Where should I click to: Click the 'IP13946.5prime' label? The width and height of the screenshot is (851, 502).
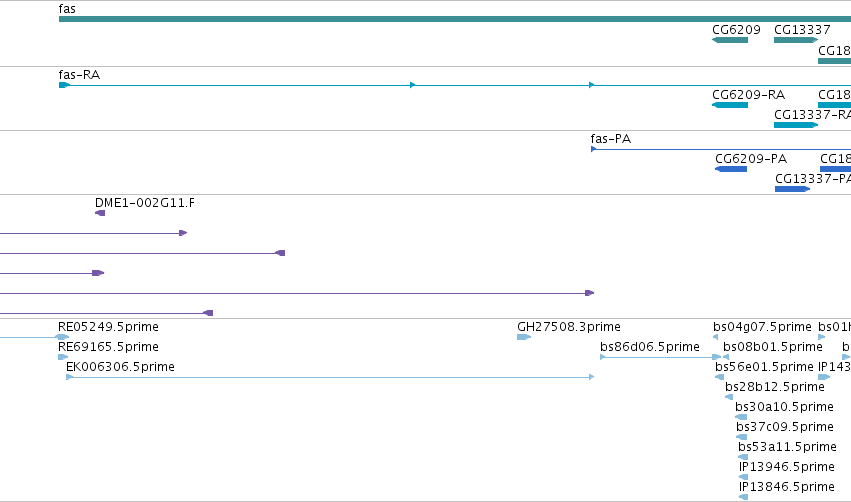pos(787,467)
